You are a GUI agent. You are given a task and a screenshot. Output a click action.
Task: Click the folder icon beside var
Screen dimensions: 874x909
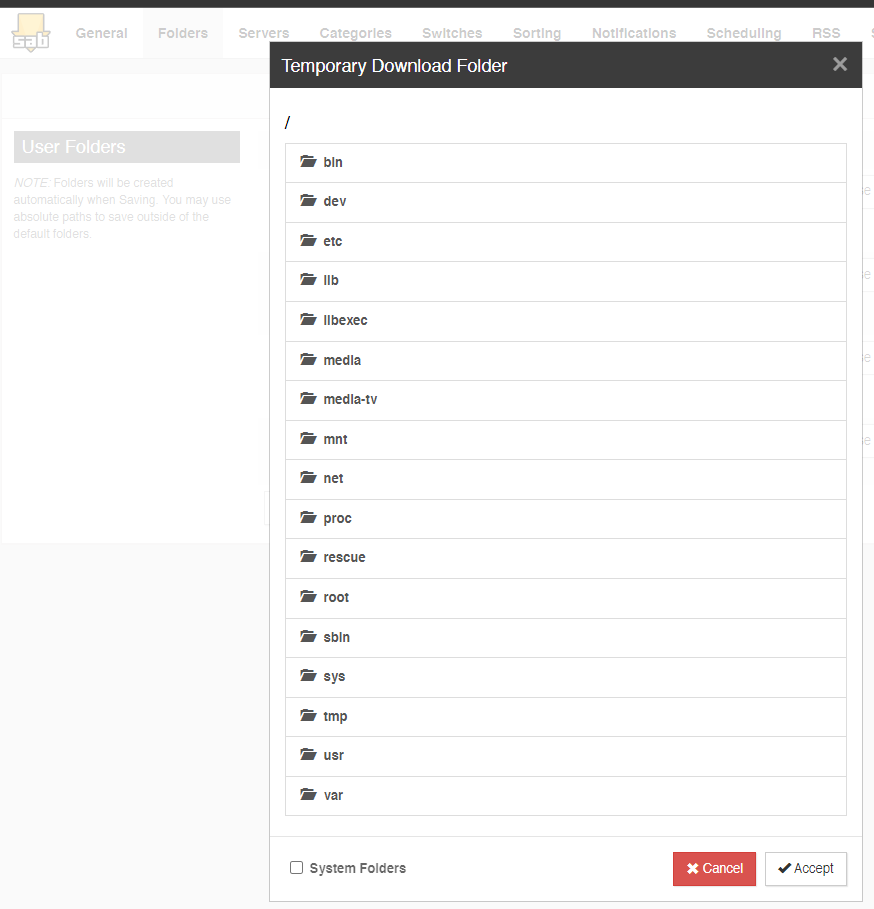[308, 794]
